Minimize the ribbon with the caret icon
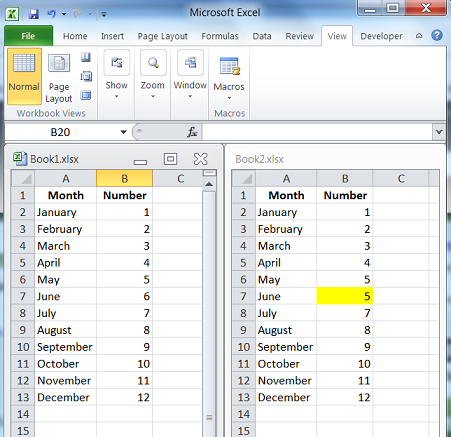 click(x=419, y=36)
